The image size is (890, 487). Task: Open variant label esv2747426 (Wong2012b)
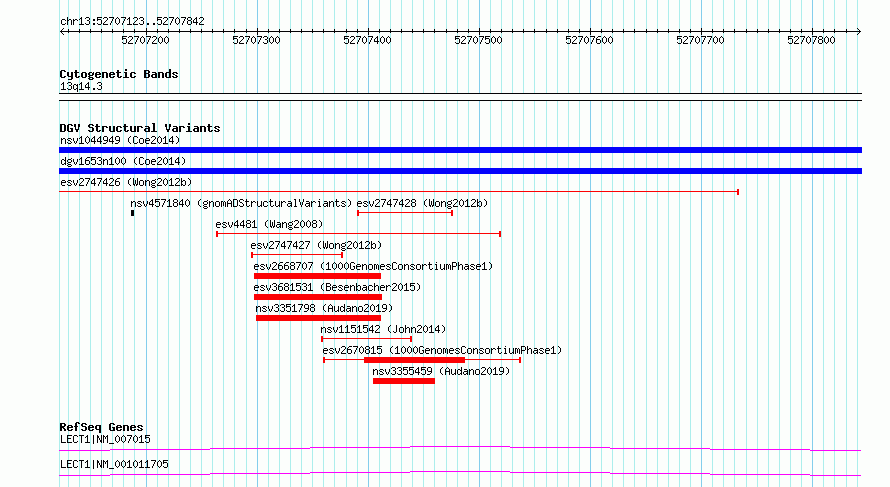pos(126,182)
